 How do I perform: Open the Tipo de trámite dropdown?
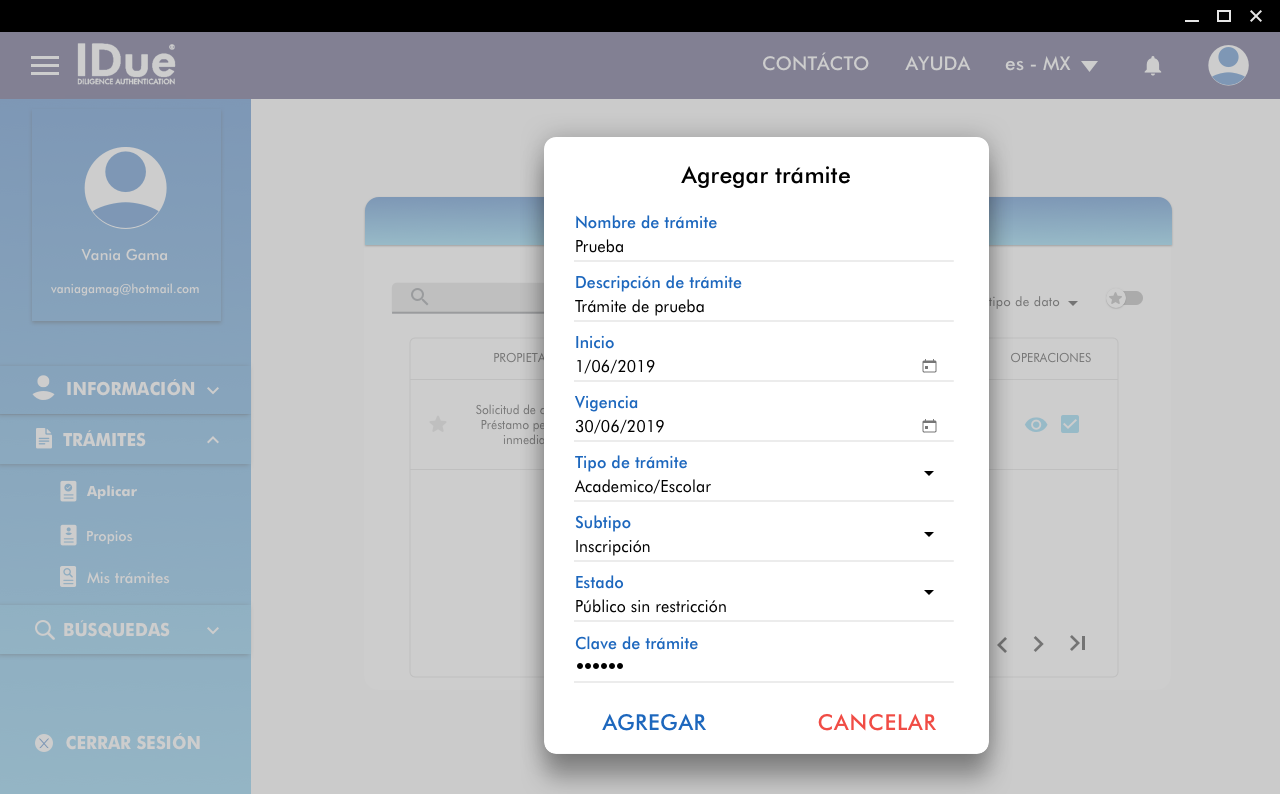928,474
